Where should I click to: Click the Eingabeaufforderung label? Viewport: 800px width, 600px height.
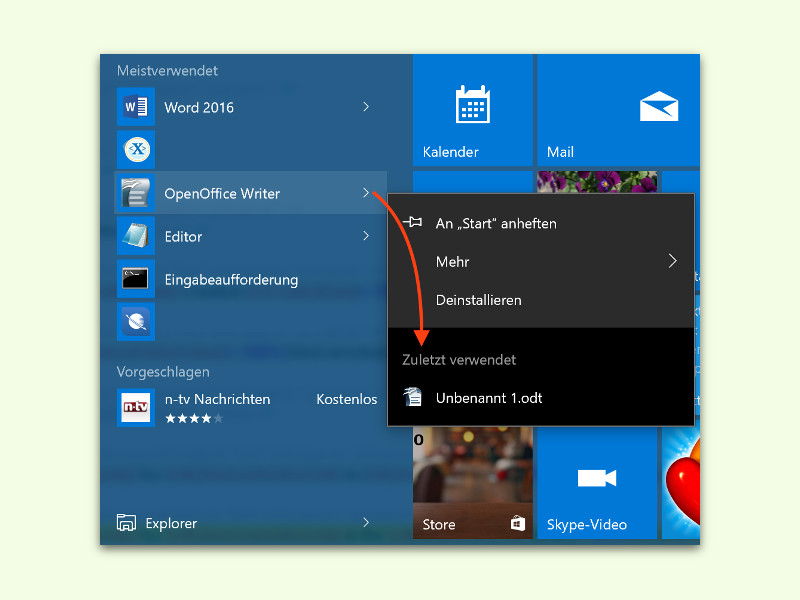(231, 280)
